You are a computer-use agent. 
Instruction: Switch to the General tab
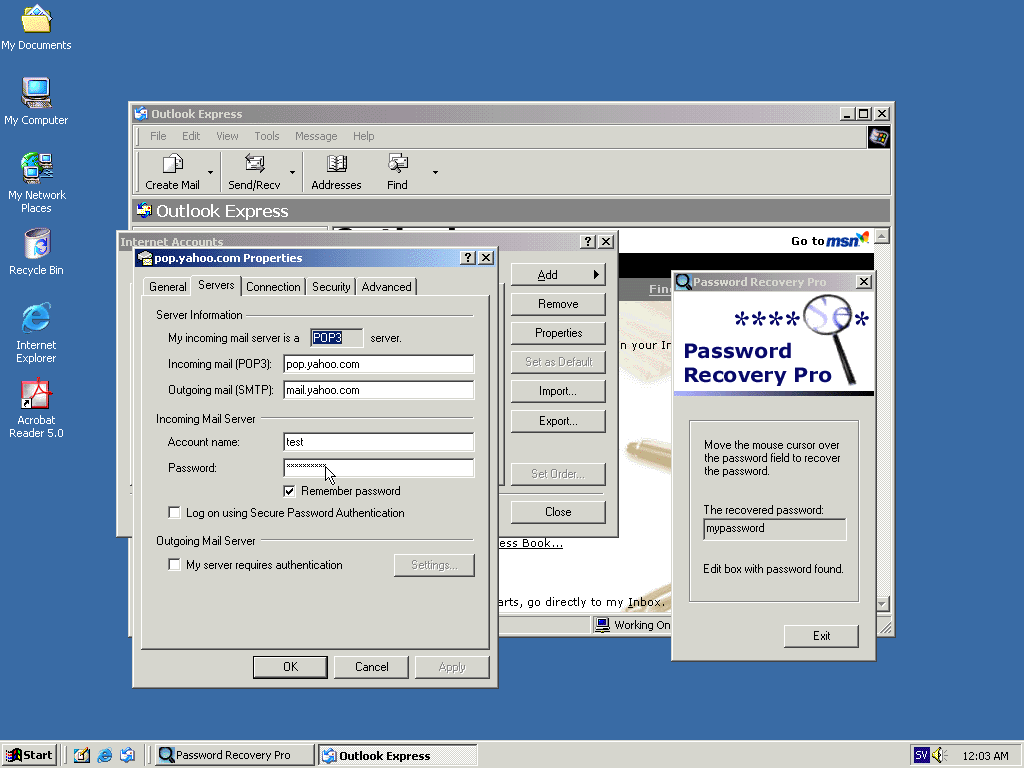tap(167, 287)
